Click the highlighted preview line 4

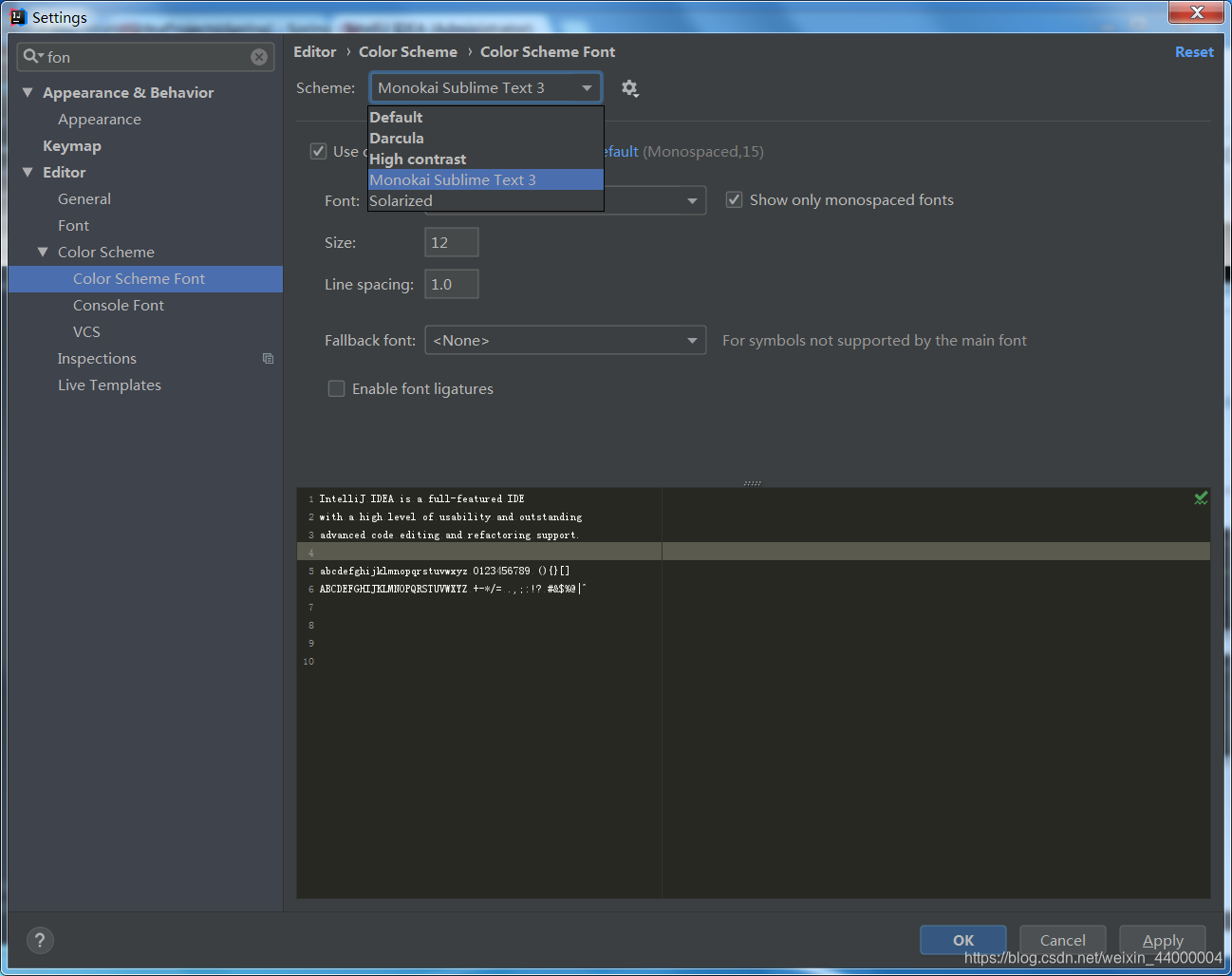point(754,552)
